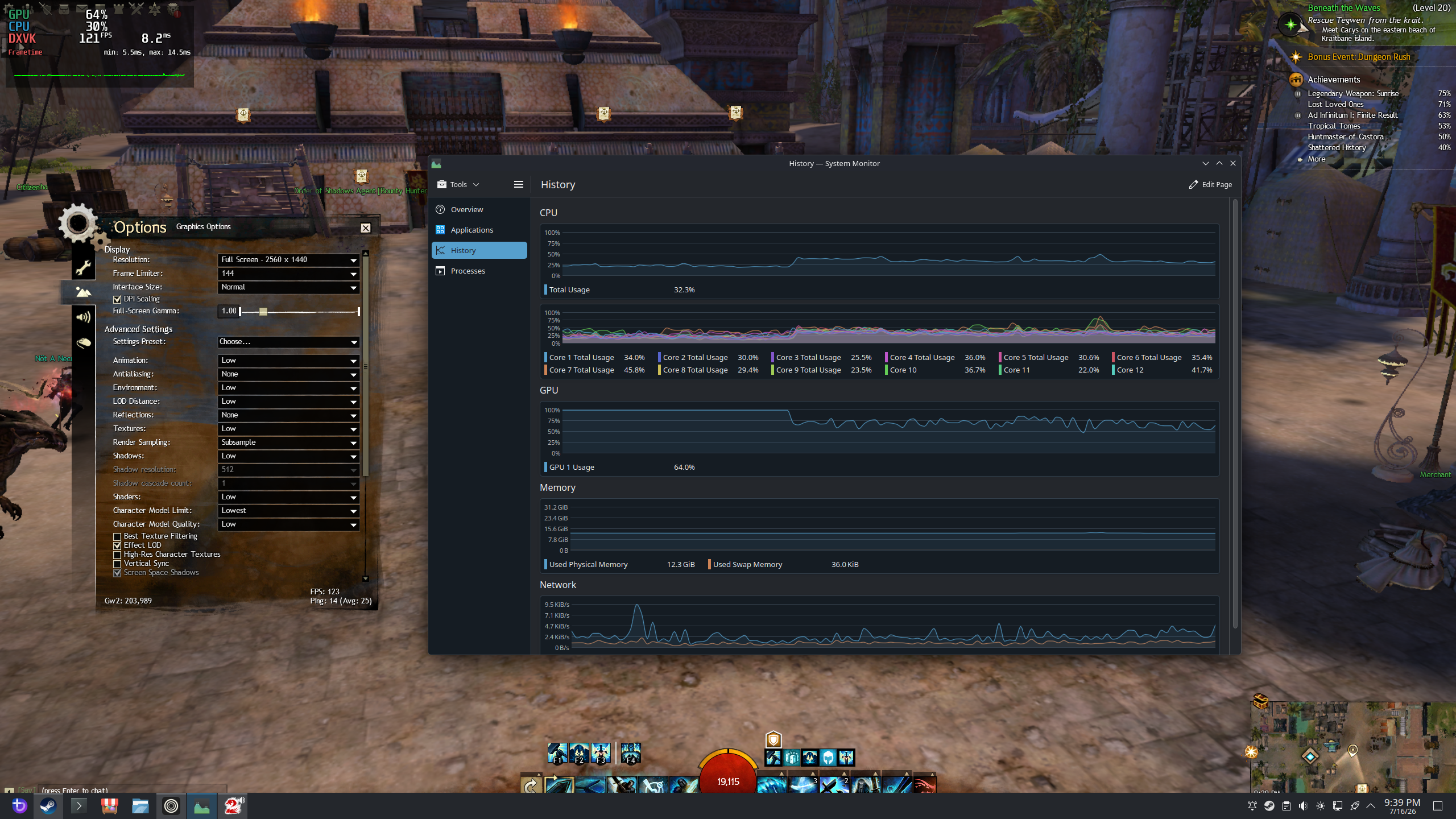Viewport: 1456px width, 819px height.
Task: Adjust the Full-Screen Gamma slider handle
Action: pos(263,312)
